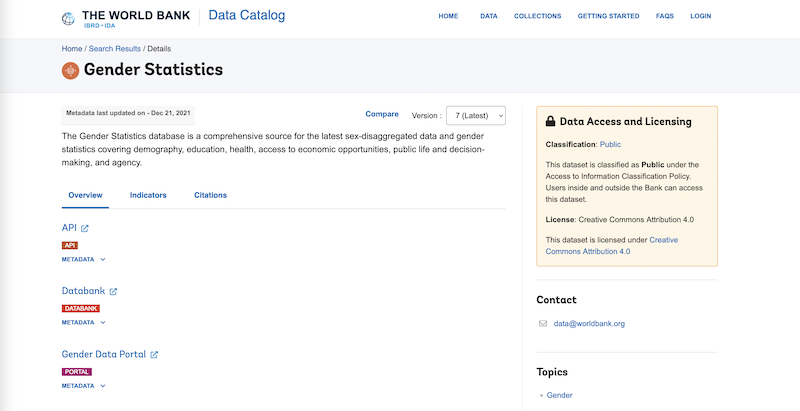800x411 pixels.
Task: Click the Gender topic link
Action: [560, 395]
